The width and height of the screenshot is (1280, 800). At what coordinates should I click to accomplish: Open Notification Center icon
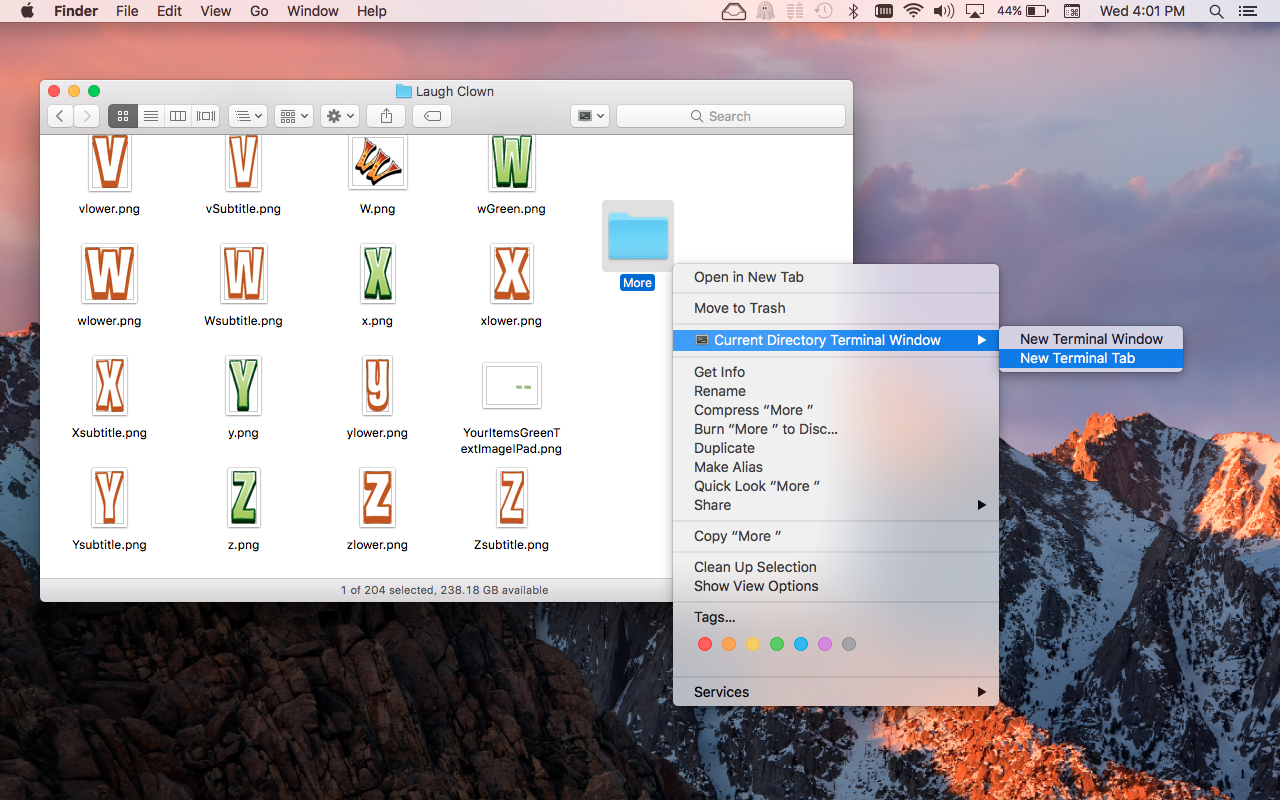(x=1247, y=11)
